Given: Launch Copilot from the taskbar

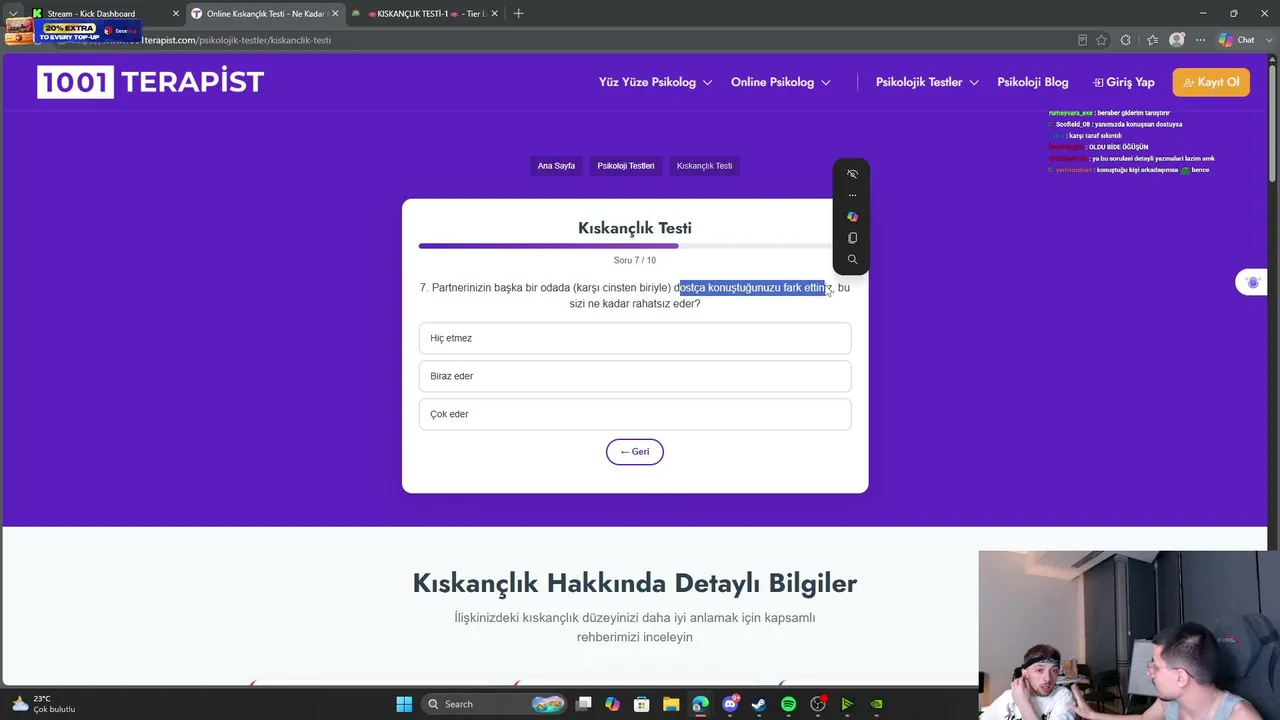Looking at the screenshot, I should (x=613, y=704).
